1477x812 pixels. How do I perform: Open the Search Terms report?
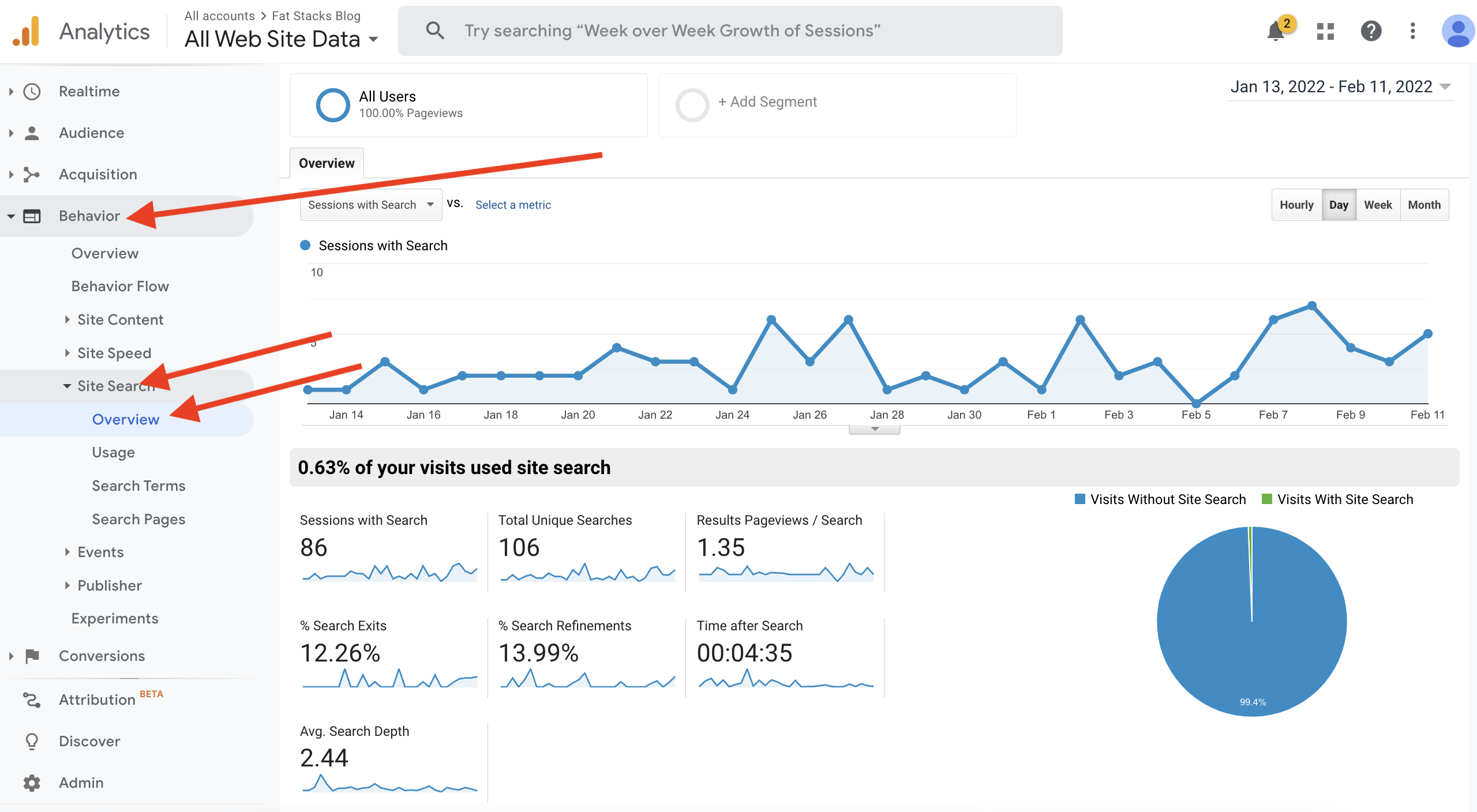[x=138, y=486]
